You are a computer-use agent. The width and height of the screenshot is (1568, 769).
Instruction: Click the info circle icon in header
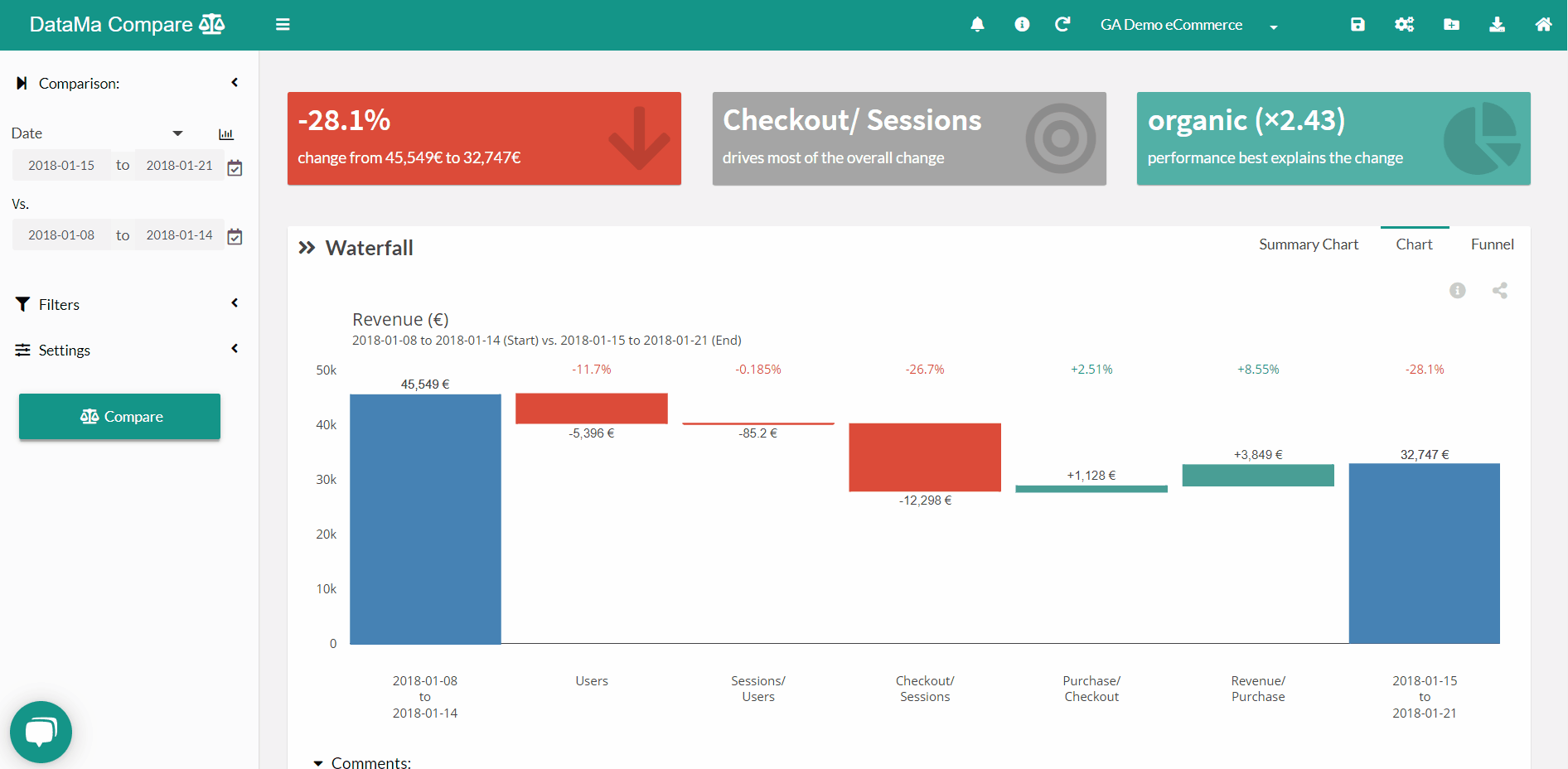pyautogui.click(x=1022, y=25)
